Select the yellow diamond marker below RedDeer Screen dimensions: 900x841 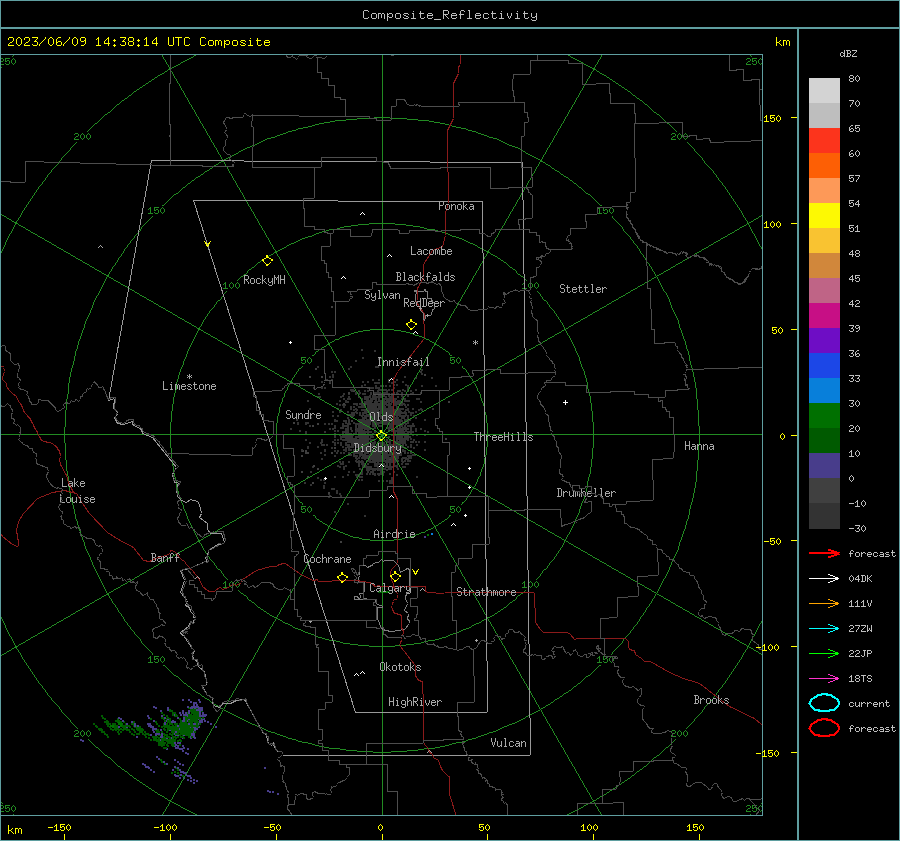pyautogui.click(x=412, y=325)
